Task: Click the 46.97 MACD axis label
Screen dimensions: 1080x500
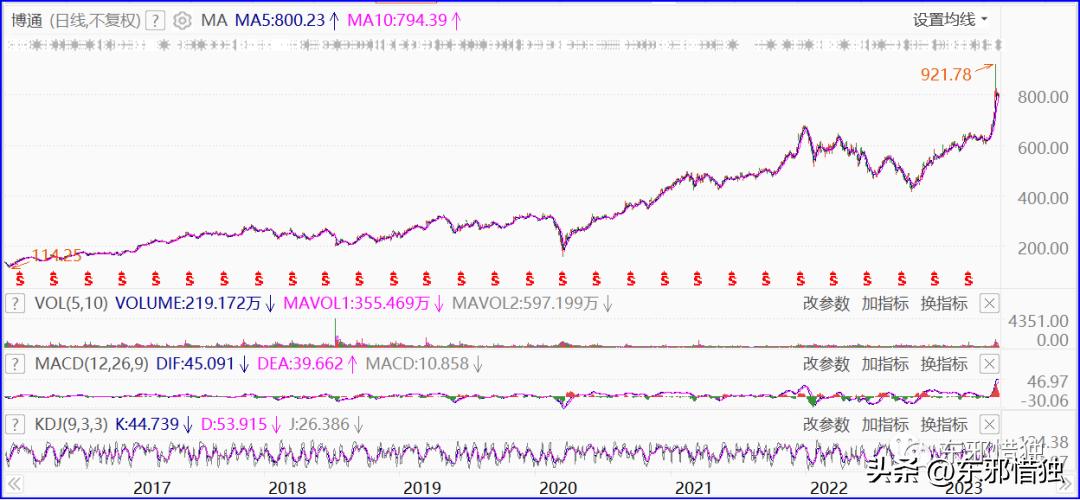Action: 1047,381
